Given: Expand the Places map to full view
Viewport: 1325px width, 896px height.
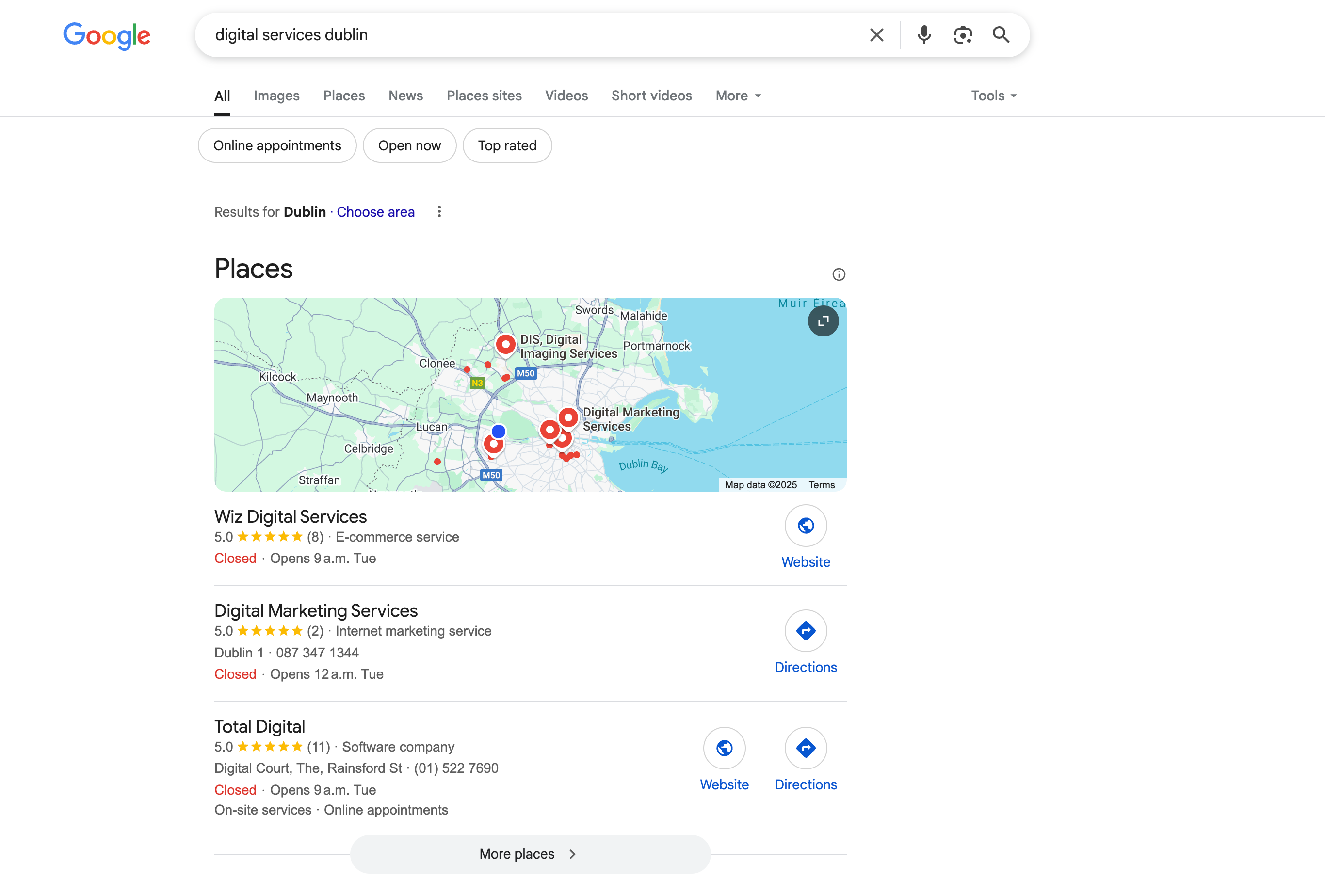Looking at the screenshot, I should [824, 321].
